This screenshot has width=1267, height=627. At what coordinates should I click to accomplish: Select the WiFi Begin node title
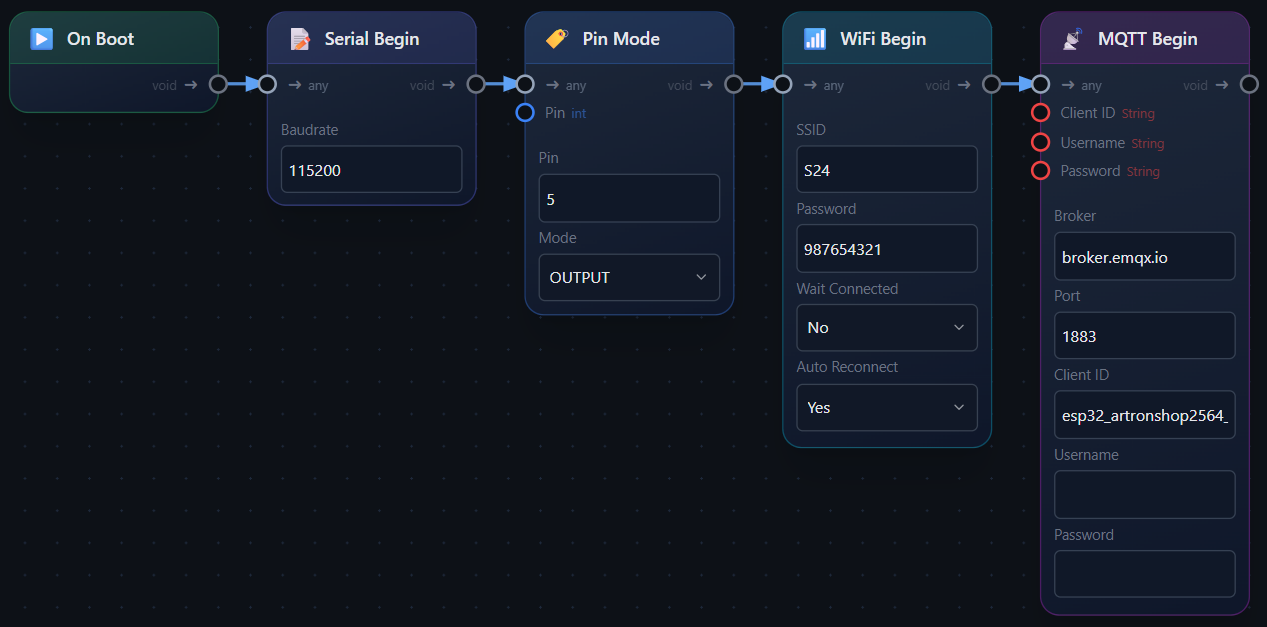[883, 39]
